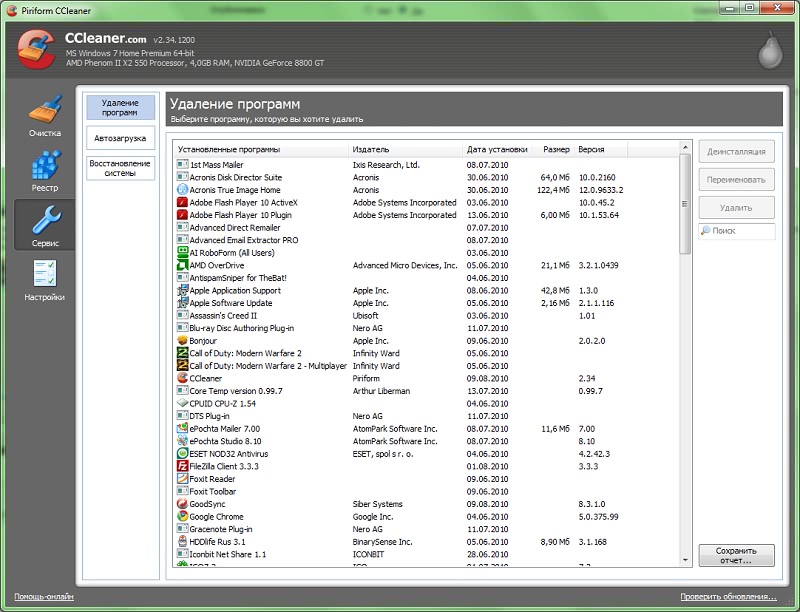Click the scrollbar up arrow
This screenshot has height=612, width=800.
[x=685, y=147]
